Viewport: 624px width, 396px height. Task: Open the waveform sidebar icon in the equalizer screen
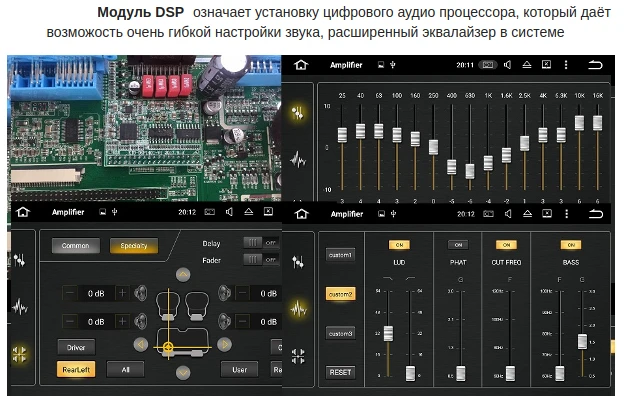click(298, 160)
